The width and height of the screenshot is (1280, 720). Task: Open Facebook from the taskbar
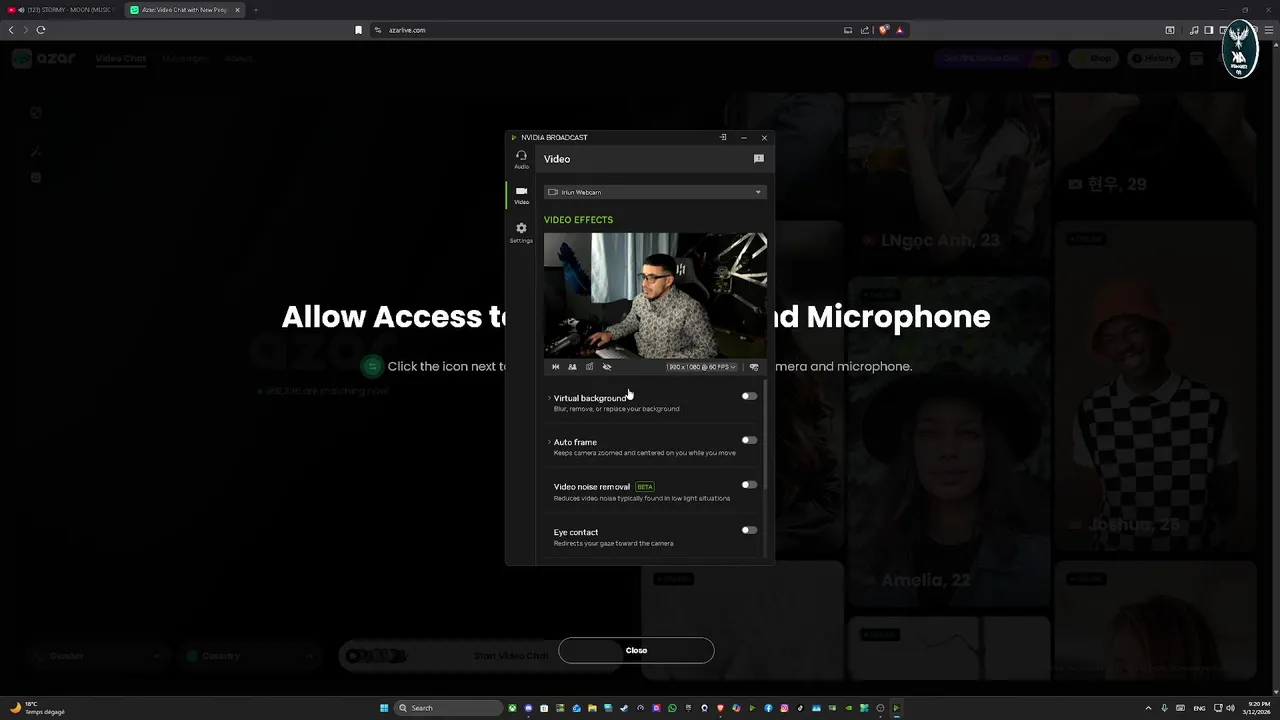coord(768,708)
